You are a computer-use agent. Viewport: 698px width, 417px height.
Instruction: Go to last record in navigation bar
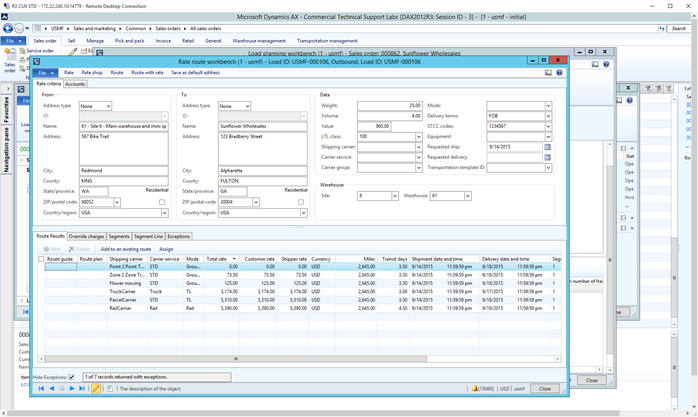[83, 388]
